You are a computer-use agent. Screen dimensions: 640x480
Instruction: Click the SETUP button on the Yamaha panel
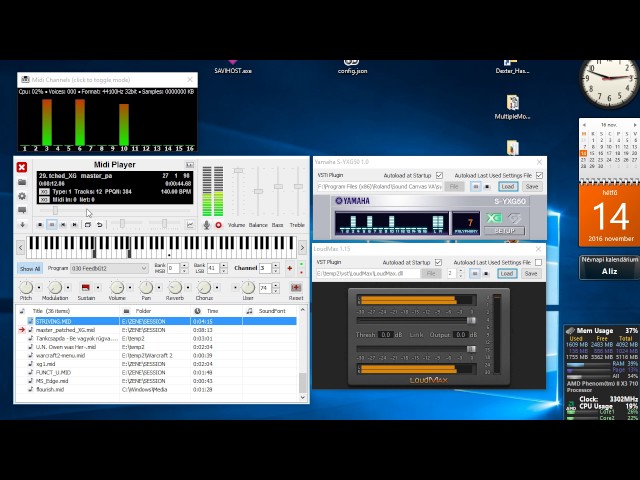coord(505,230)
